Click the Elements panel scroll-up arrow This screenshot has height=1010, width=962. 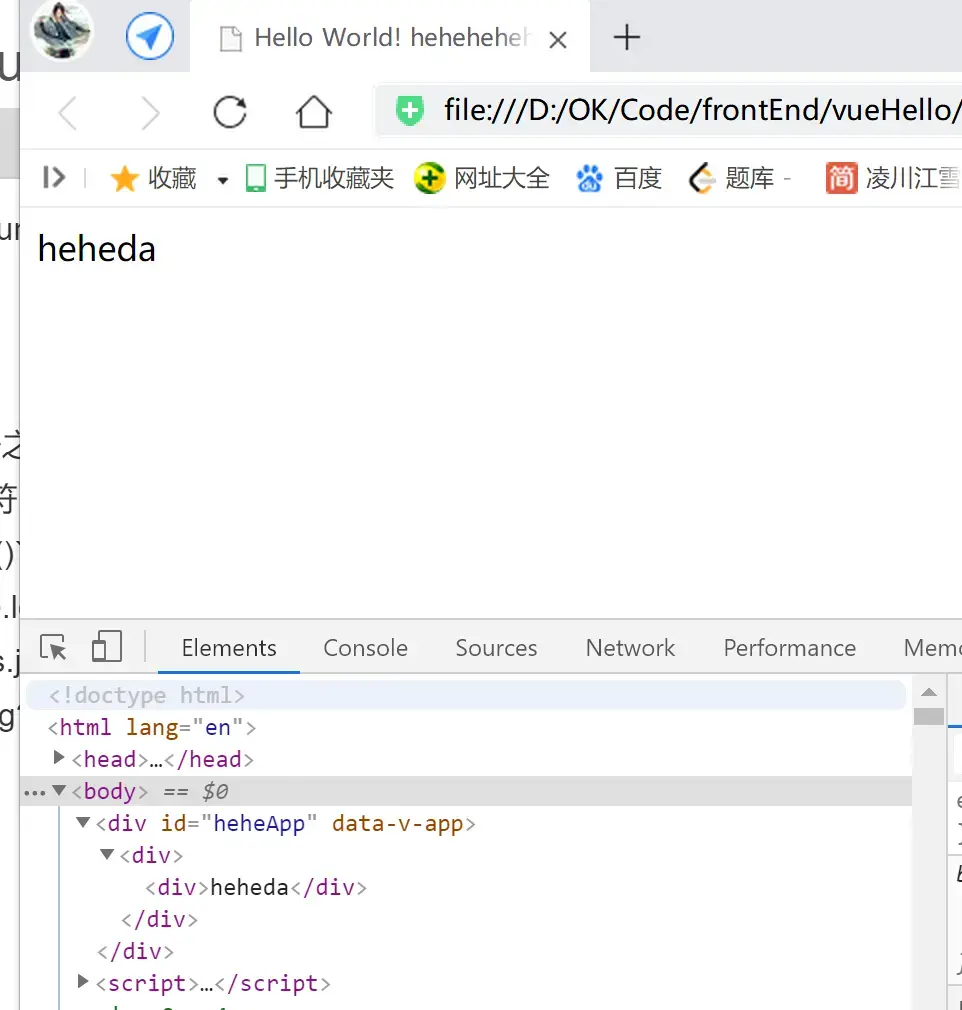pyautogui.click(x=928, y=692)
